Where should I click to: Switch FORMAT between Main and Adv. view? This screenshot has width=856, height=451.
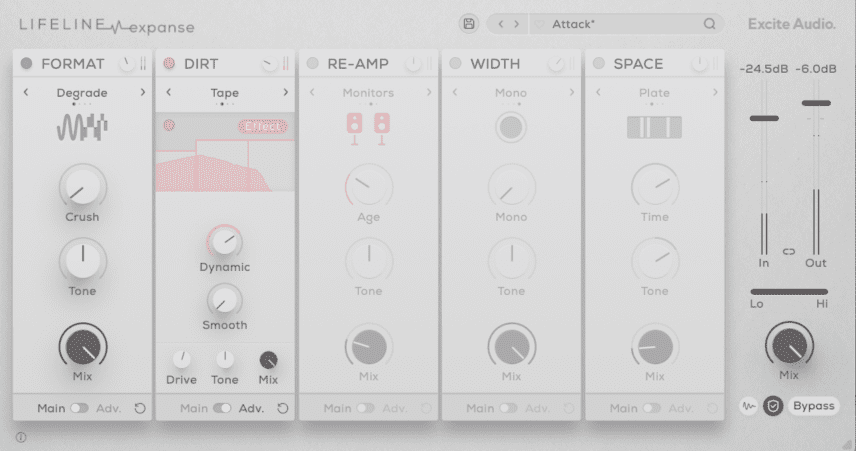[x=79, y=408]
